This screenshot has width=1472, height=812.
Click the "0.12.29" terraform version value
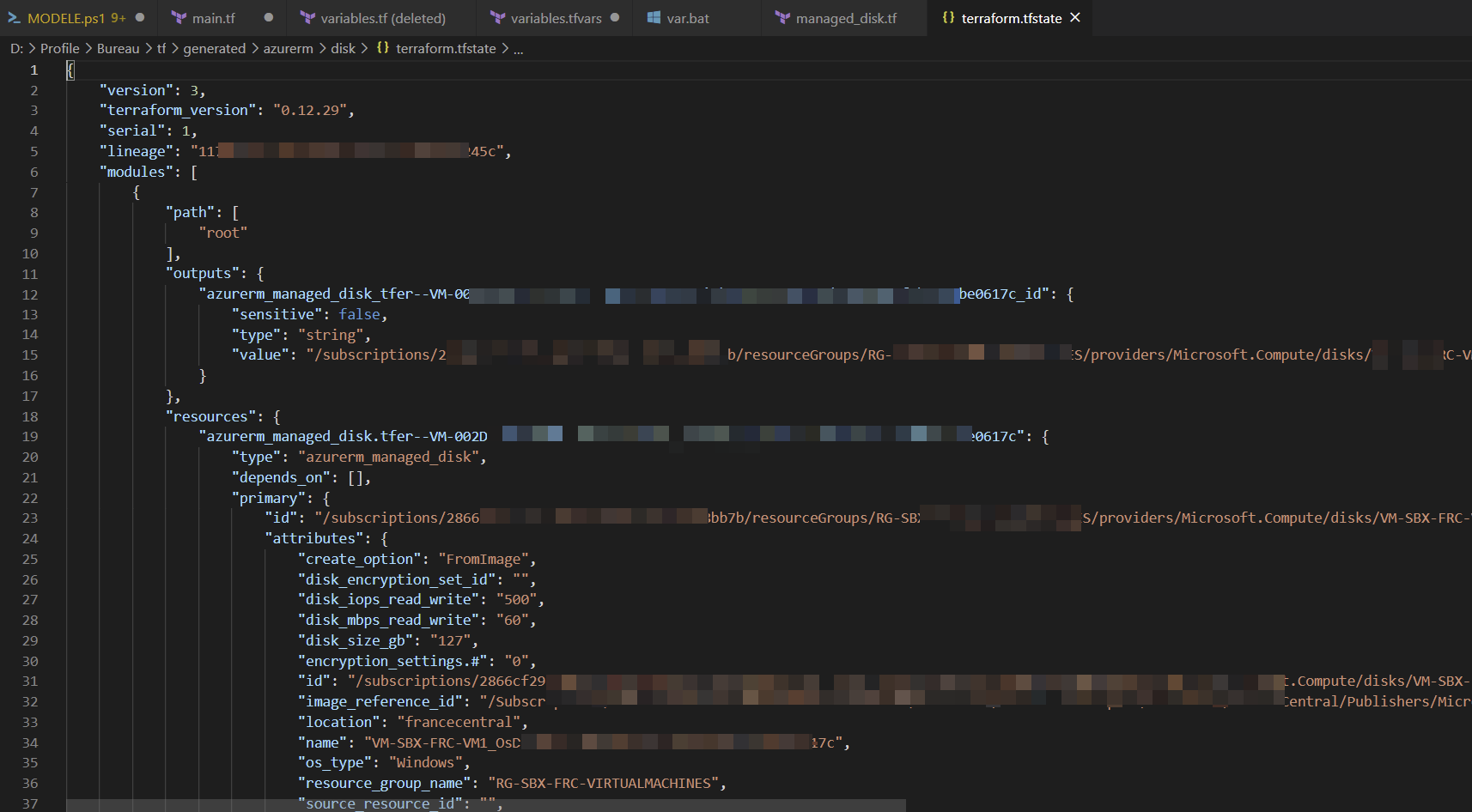tap(311, 111)
